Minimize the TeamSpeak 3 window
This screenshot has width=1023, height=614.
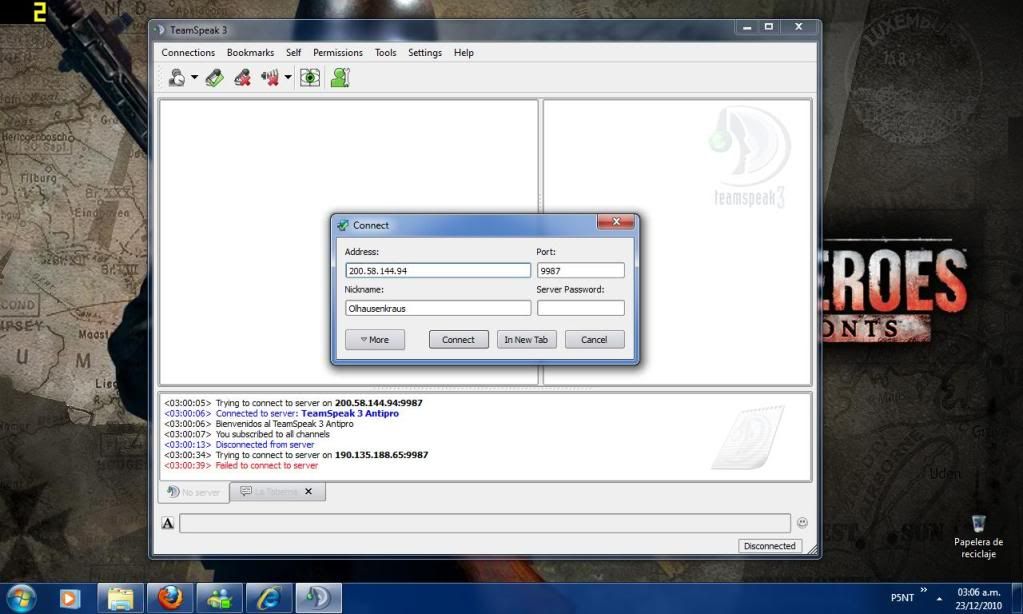click(x=747, y=27)
